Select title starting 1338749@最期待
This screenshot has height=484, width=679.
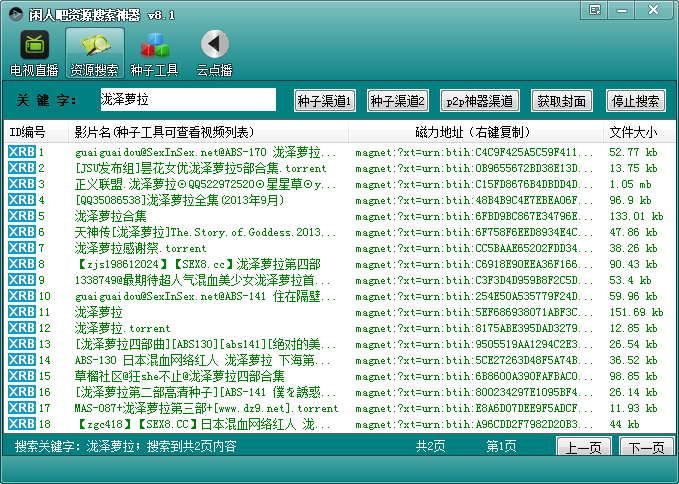pos(202,280)
